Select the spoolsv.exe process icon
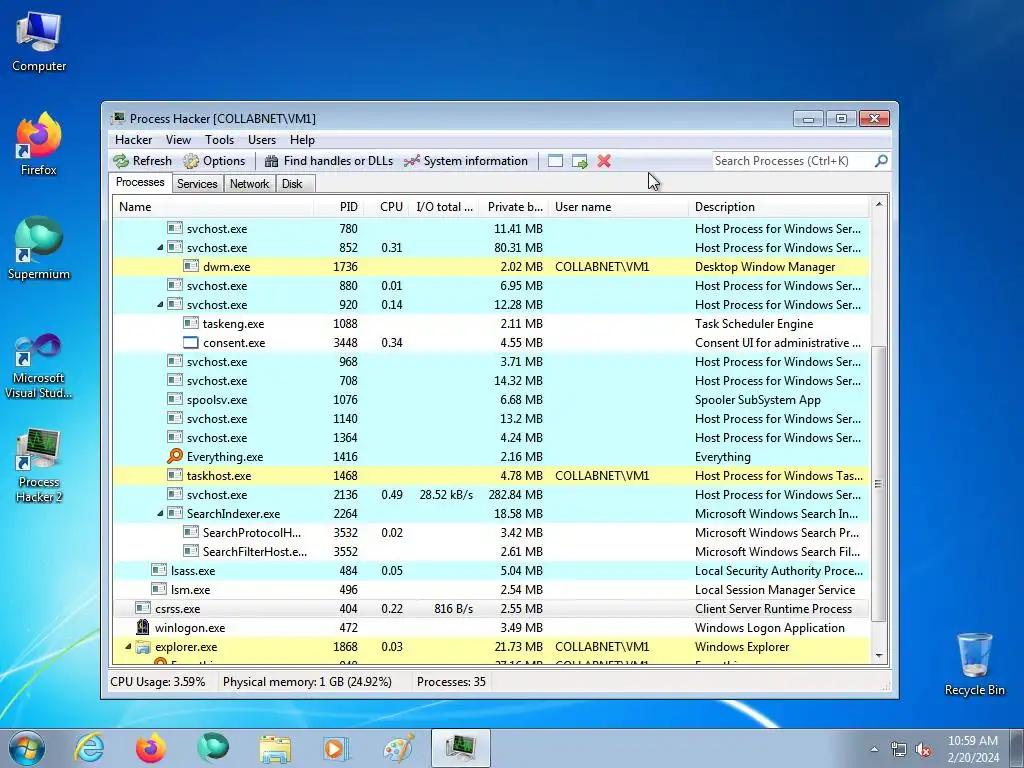Image resolution: width=1024 pixels, height=768 pixels. 175,400
